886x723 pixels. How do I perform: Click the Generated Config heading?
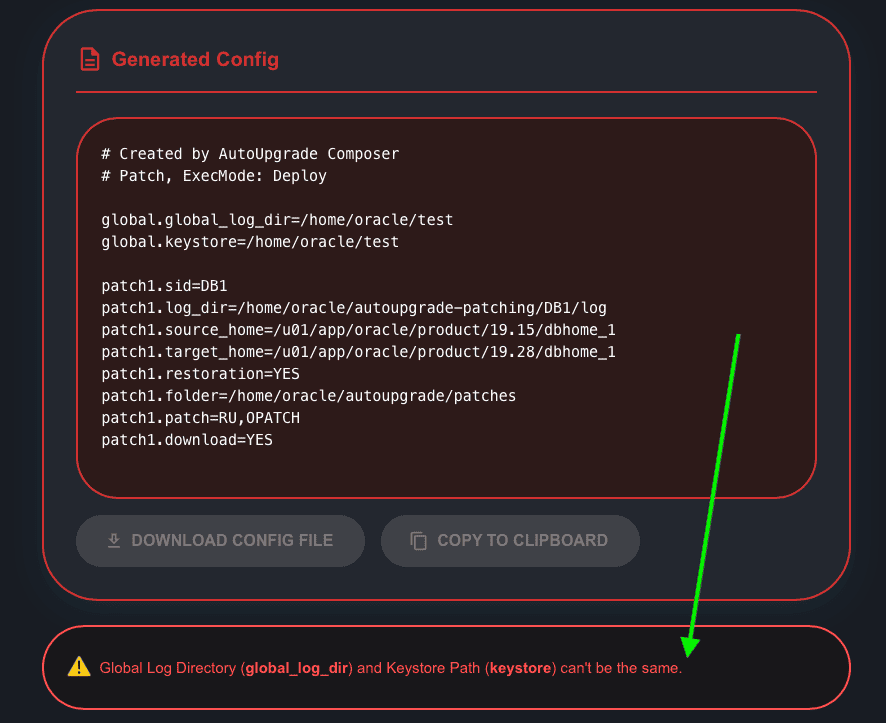pyautogui.click(x=195, y=60)
